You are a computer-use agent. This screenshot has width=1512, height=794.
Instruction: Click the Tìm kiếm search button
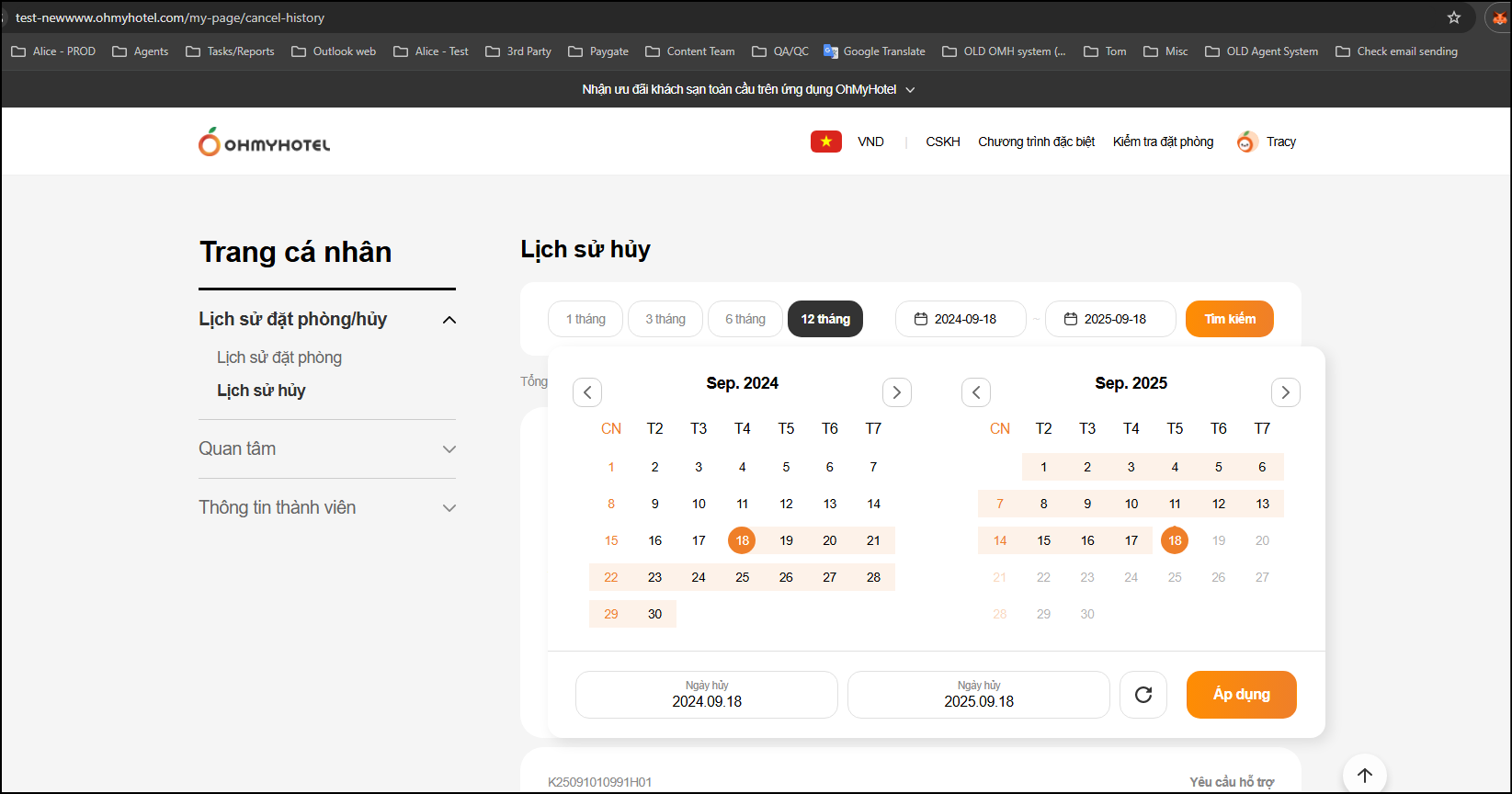[x=1229, y=319]
